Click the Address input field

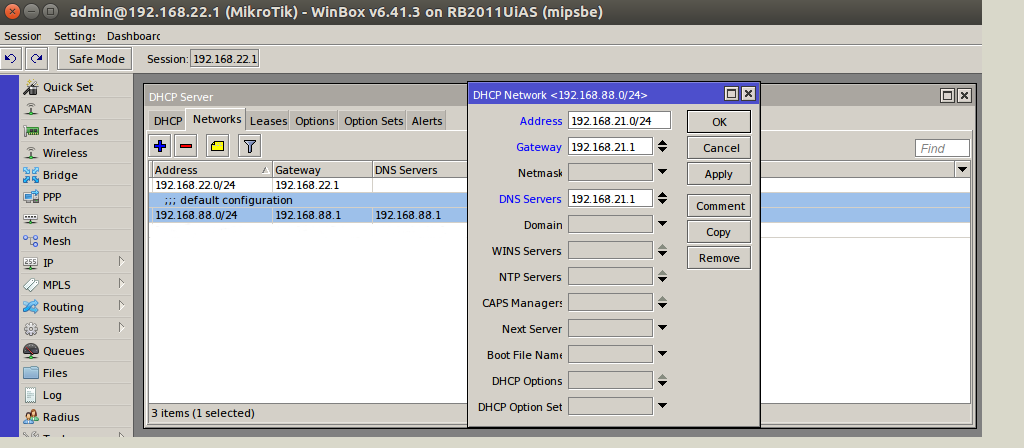click(618, 121)
